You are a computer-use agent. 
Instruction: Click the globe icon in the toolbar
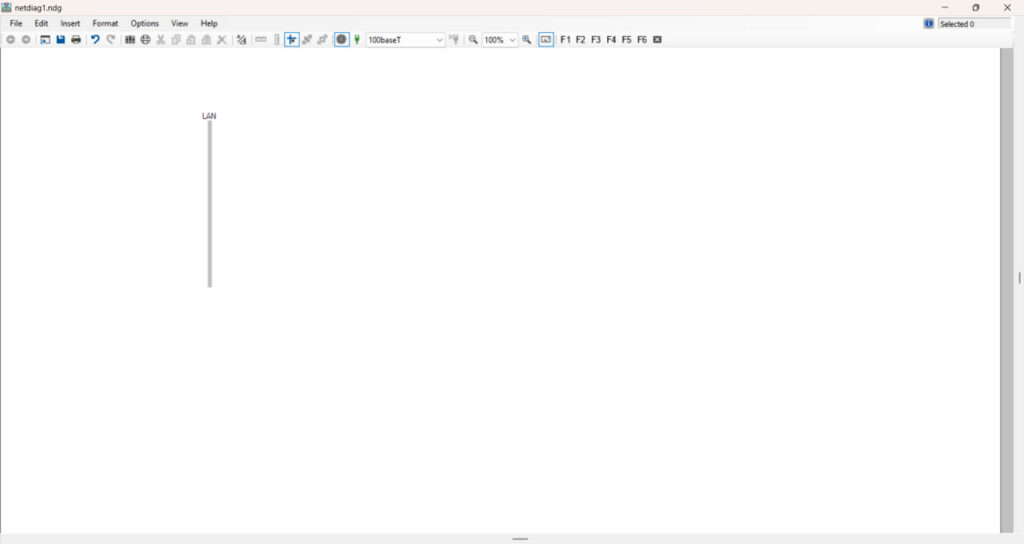pos(146,40)
